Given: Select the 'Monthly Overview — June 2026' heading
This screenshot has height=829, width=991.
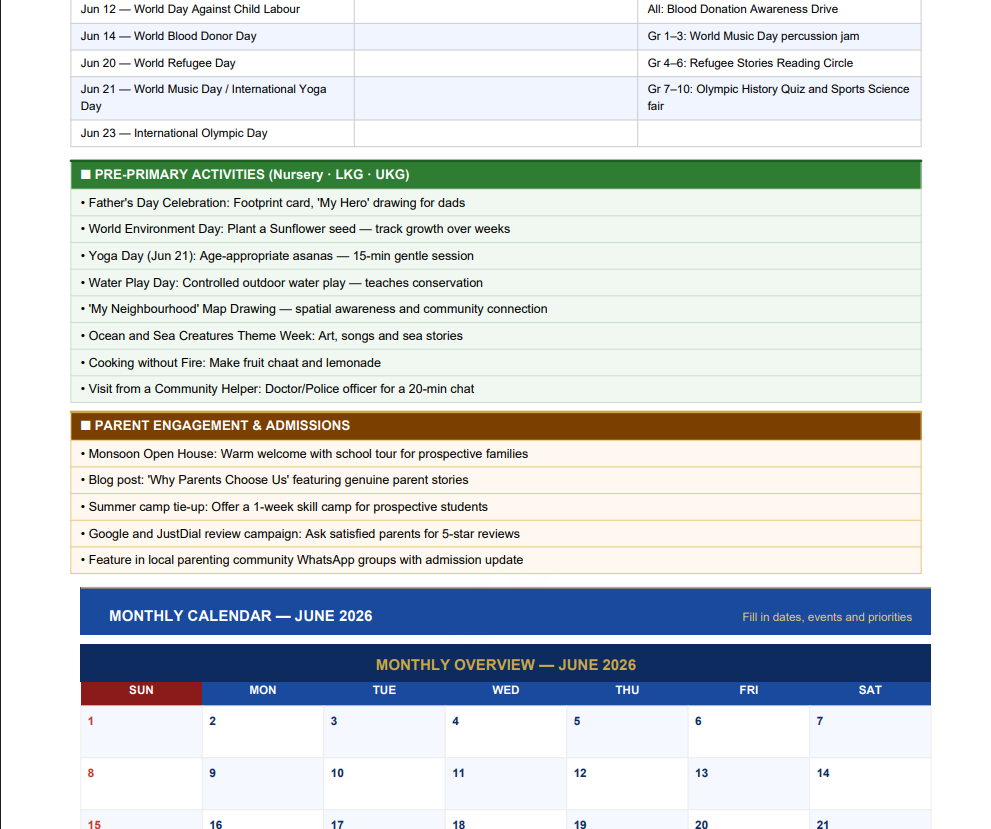Looking at the screenshot, I should coord(506,665).
